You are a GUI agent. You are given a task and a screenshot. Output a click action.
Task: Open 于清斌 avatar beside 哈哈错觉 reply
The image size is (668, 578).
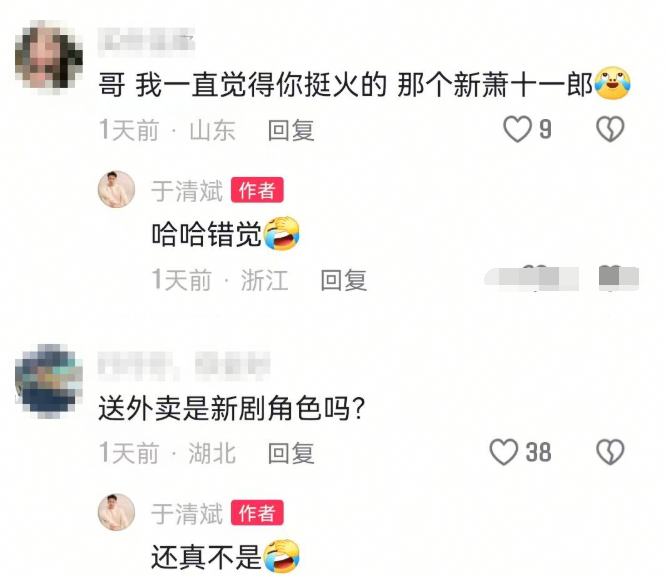point(116,189)
